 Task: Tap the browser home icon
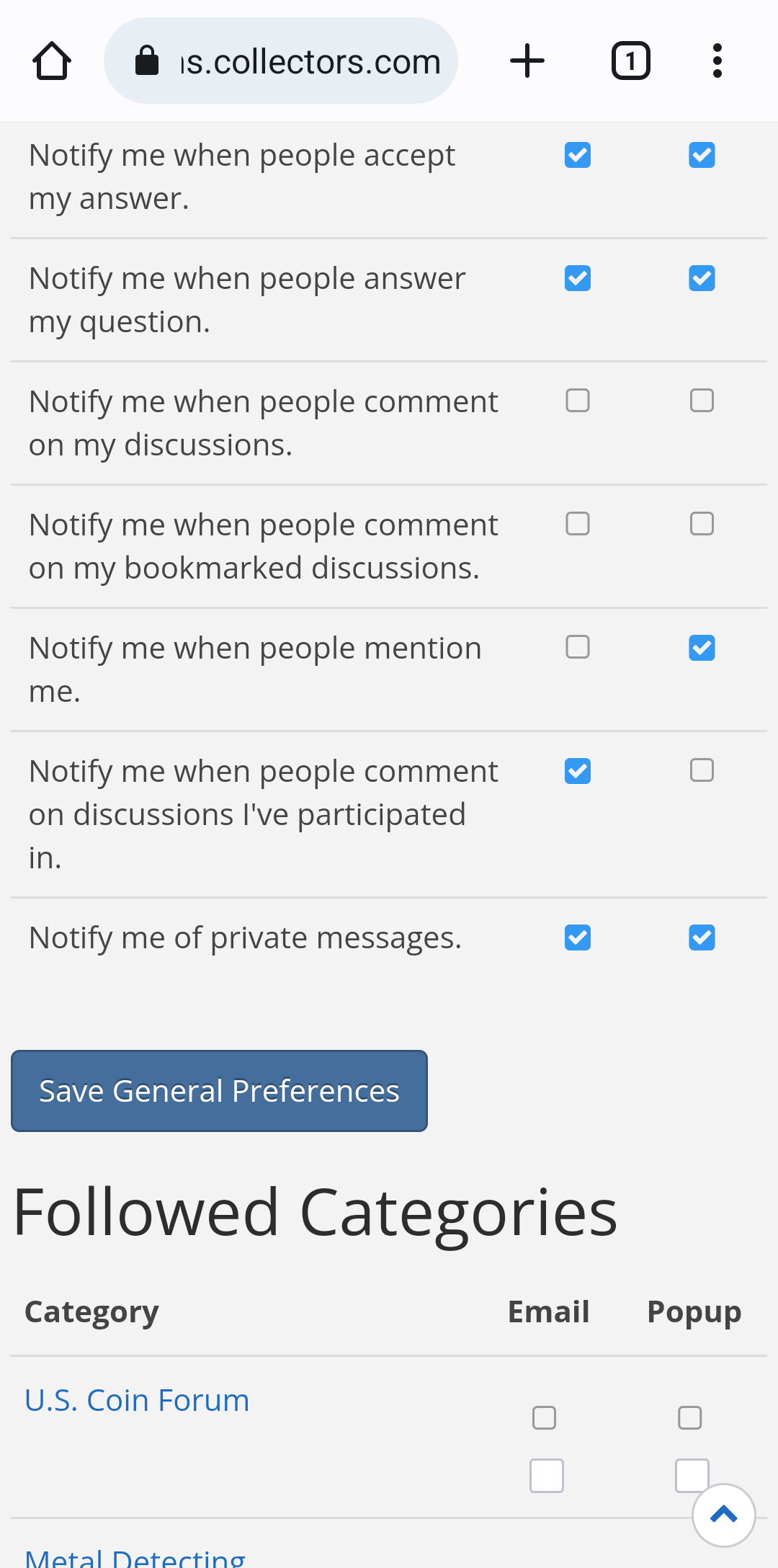(52, 61)
